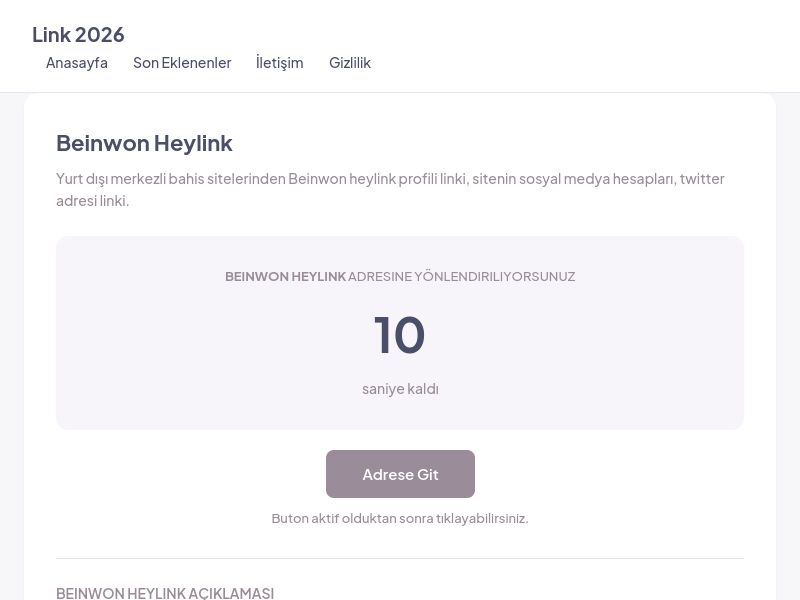The width and height of the screenshot is (800, 600).
Task: Click the 'BEINWON HEYLINK AÇIKLAMASI' section heading
Action: [165, 593]
